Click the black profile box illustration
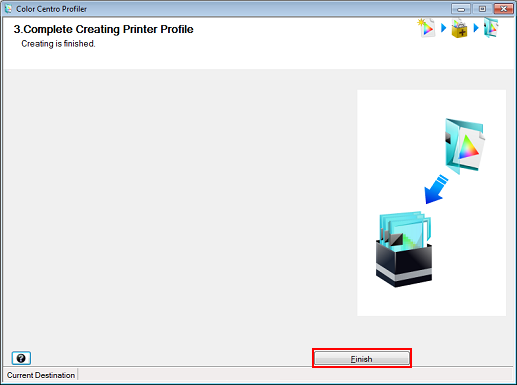This screenshot has width=517, height=385. 404,249
